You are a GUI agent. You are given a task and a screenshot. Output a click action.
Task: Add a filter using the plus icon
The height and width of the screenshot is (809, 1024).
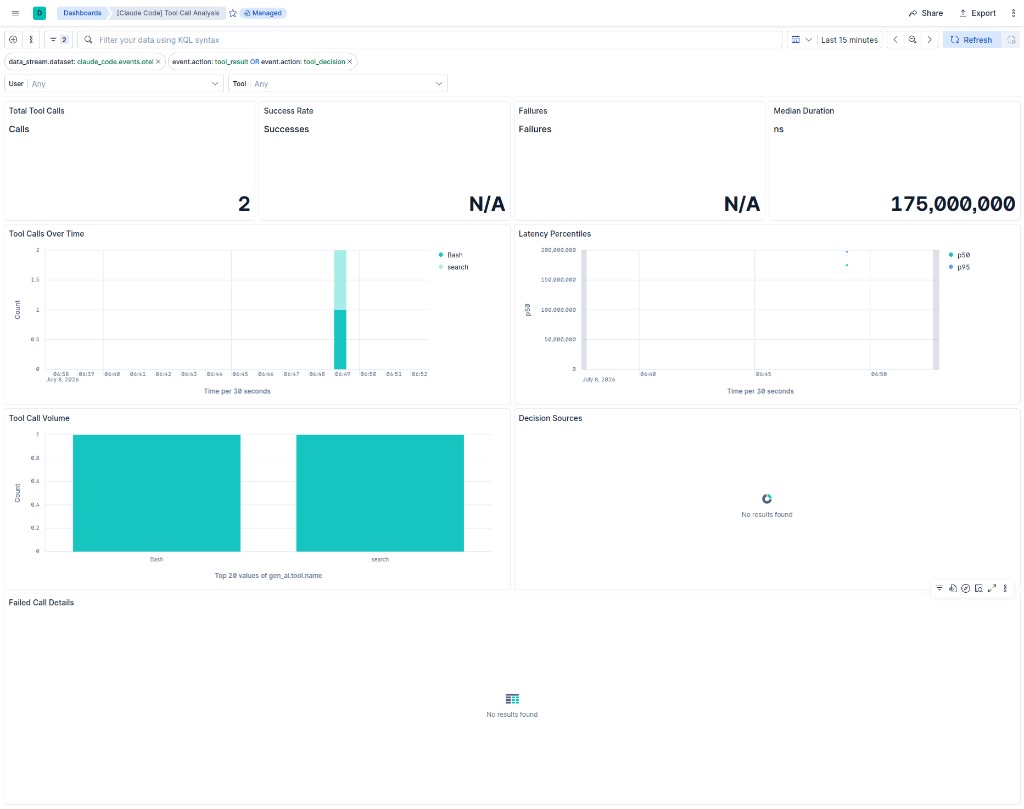point(13,40)
